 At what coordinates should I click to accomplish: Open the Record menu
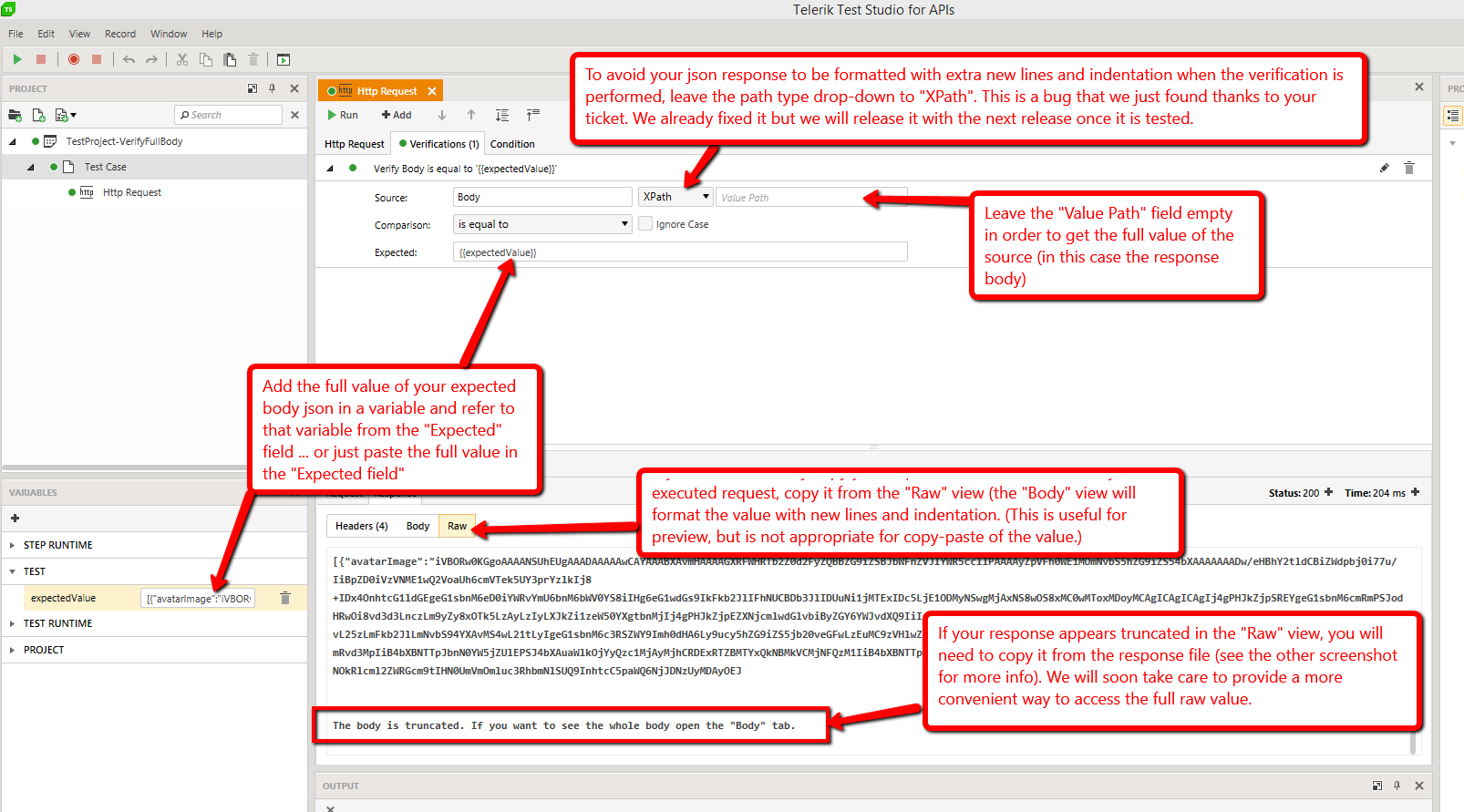[x=119, y=34]
